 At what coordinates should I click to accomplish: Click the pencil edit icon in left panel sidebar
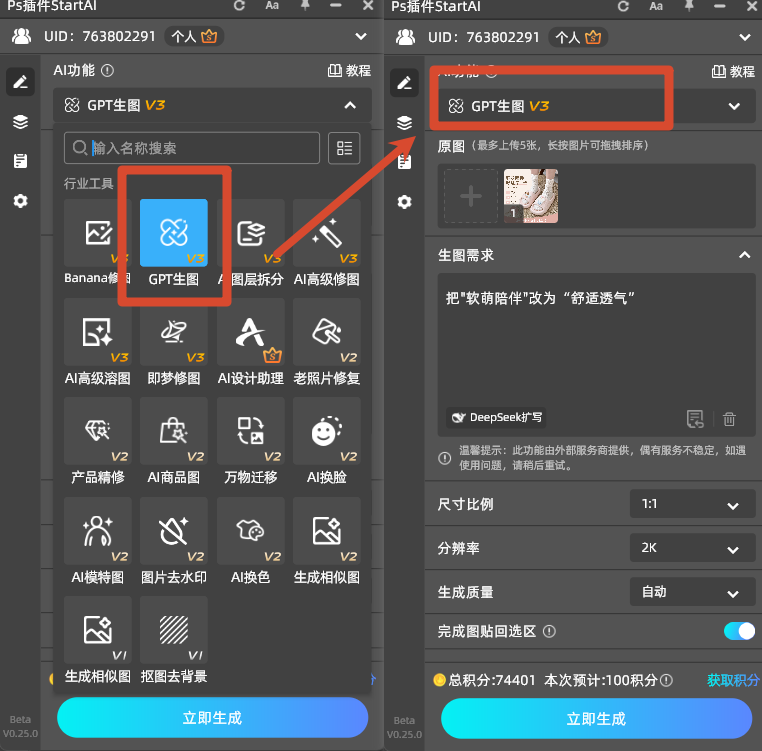click(20, 82)
